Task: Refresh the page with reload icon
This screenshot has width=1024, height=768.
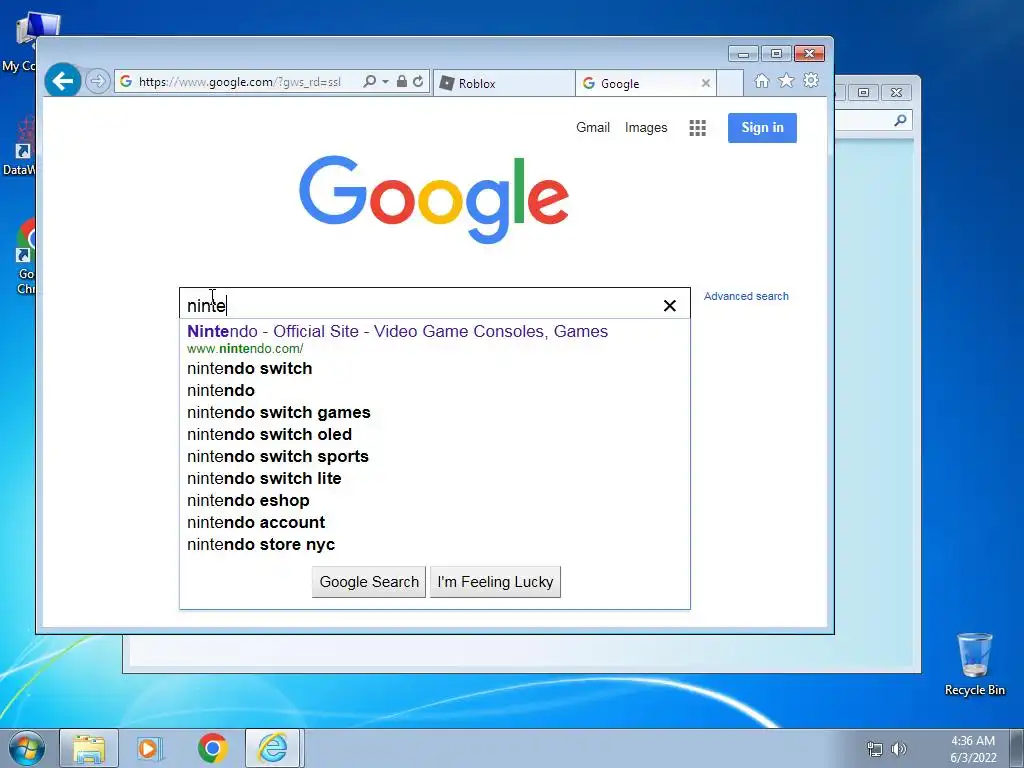Action: [x=418, y=82]
